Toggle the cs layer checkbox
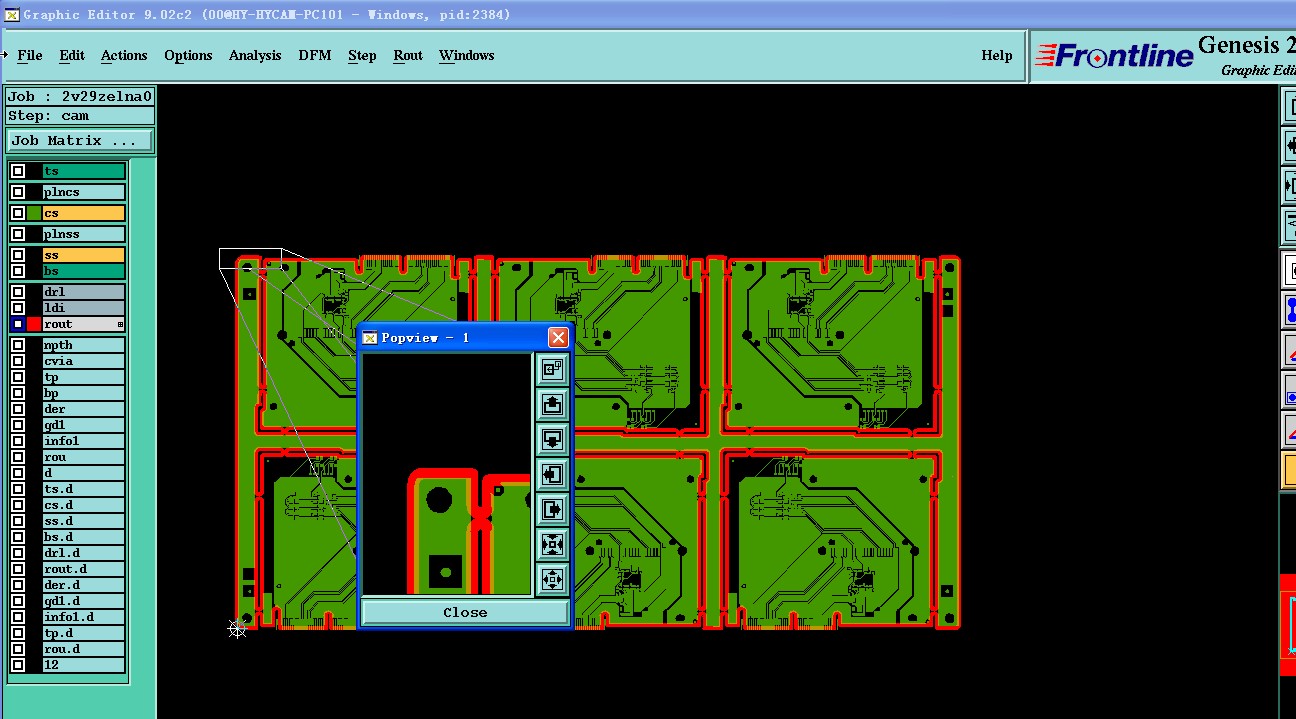The height and width of the screenshot is (719, 1296). tap(18, 213)
